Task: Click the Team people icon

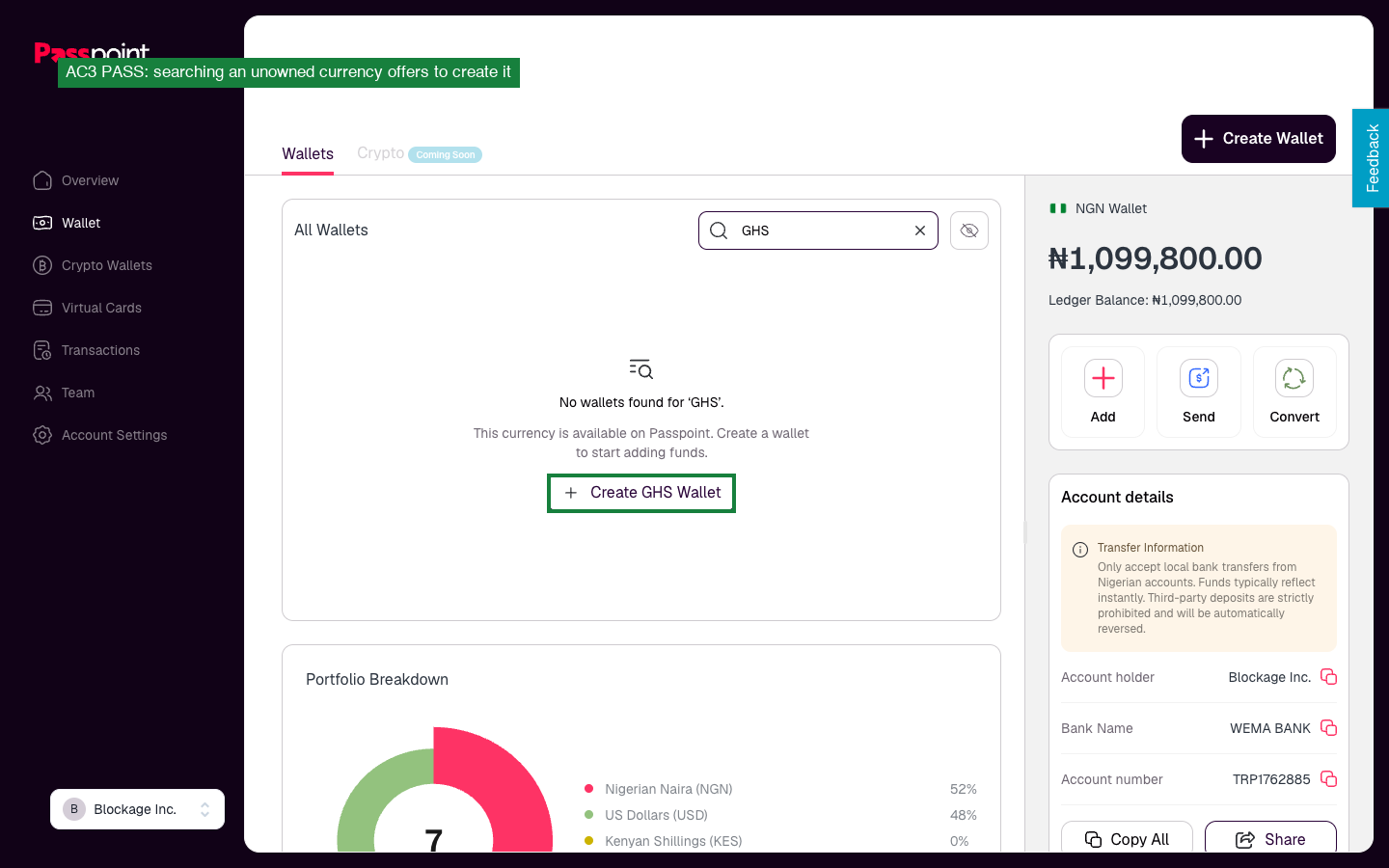Action: click(42, 393)
